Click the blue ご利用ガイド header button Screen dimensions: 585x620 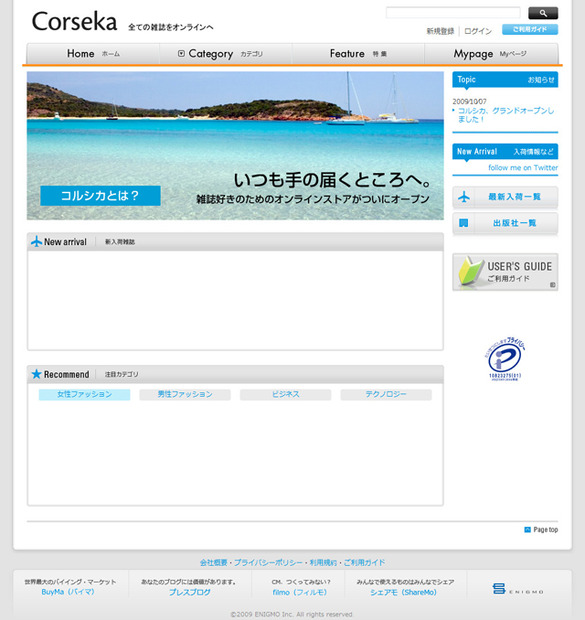click(530, 29)
